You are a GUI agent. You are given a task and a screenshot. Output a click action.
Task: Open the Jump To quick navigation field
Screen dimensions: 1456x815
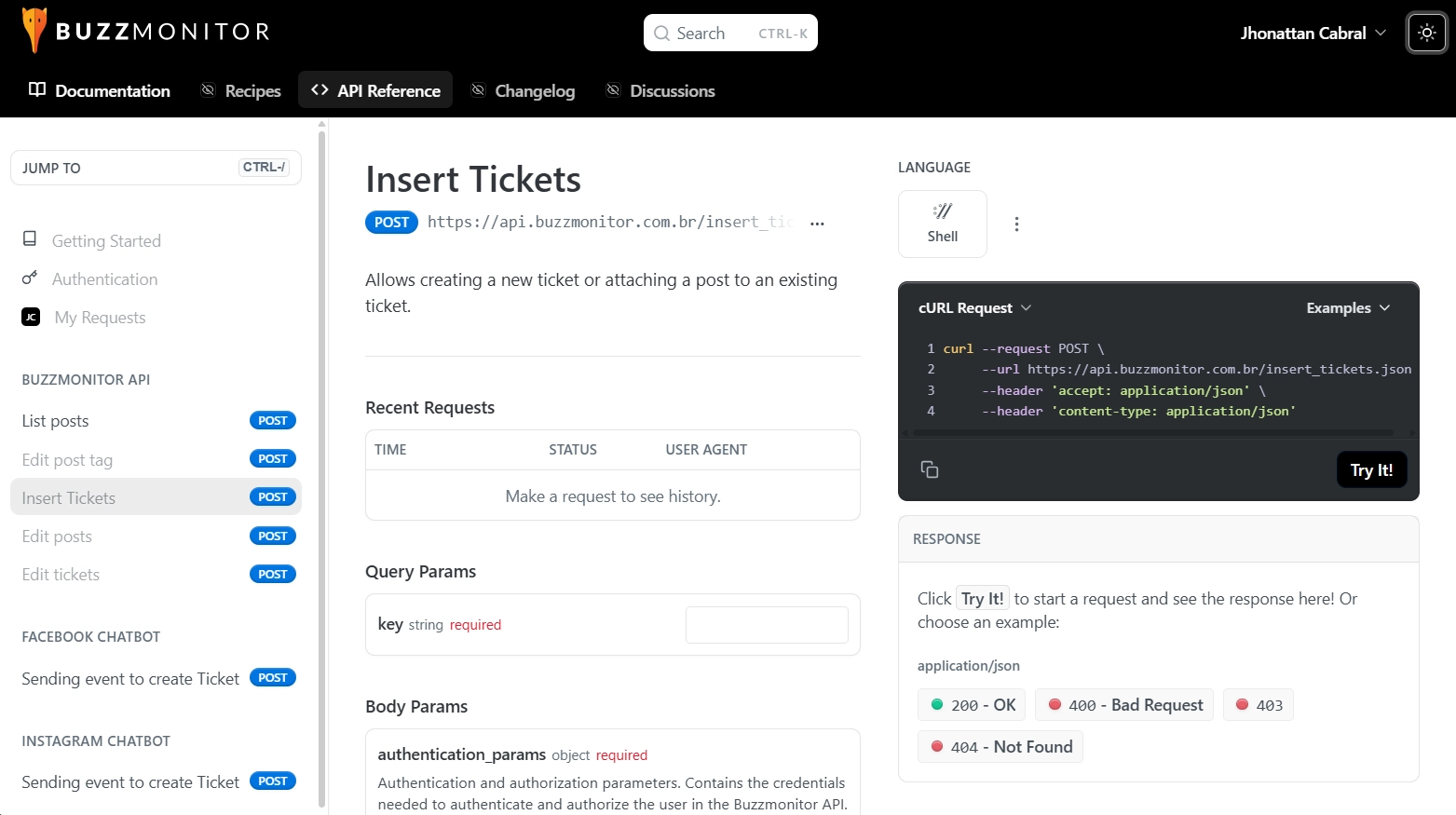point(156,168)
